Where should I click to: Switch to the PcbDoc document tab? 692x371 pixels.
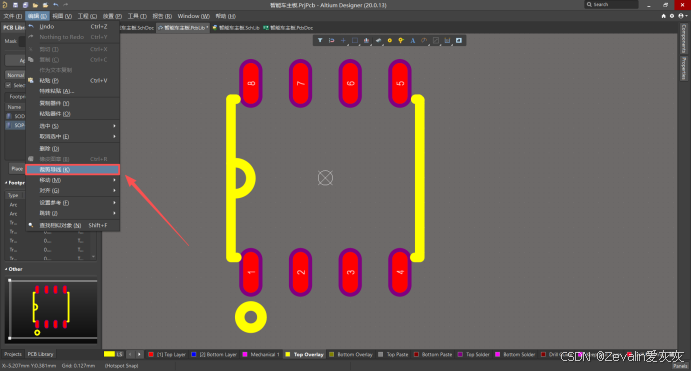coord(289,27)
